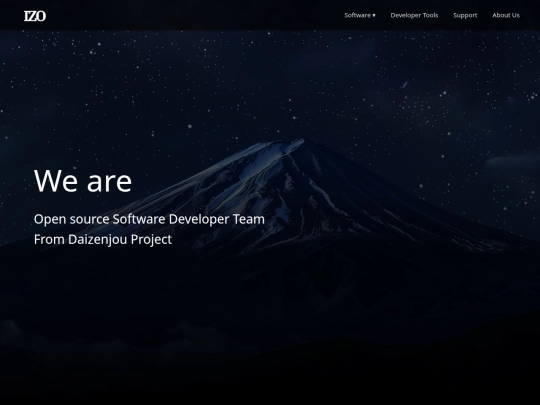
Task: Open the Developer Tools page
Action: pos(414,15)
